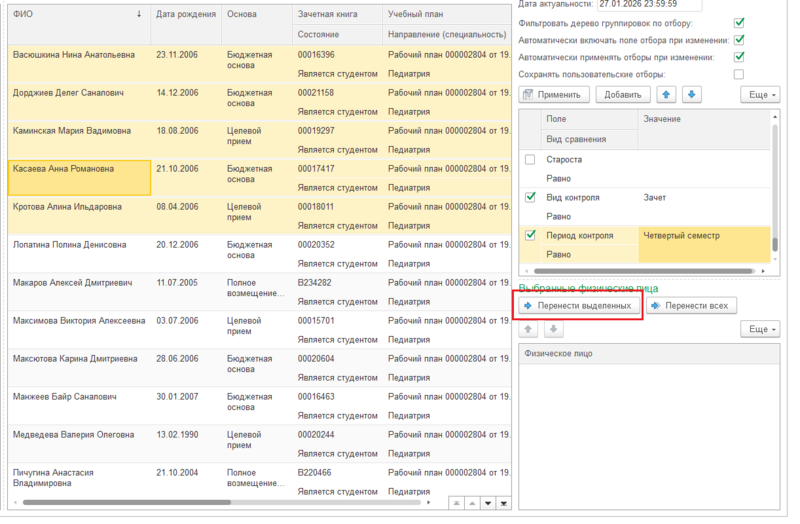
Task: Open the 'Еще' menu above Физическое лицо list
Action: pyautogui.click(x=761, y=329)
